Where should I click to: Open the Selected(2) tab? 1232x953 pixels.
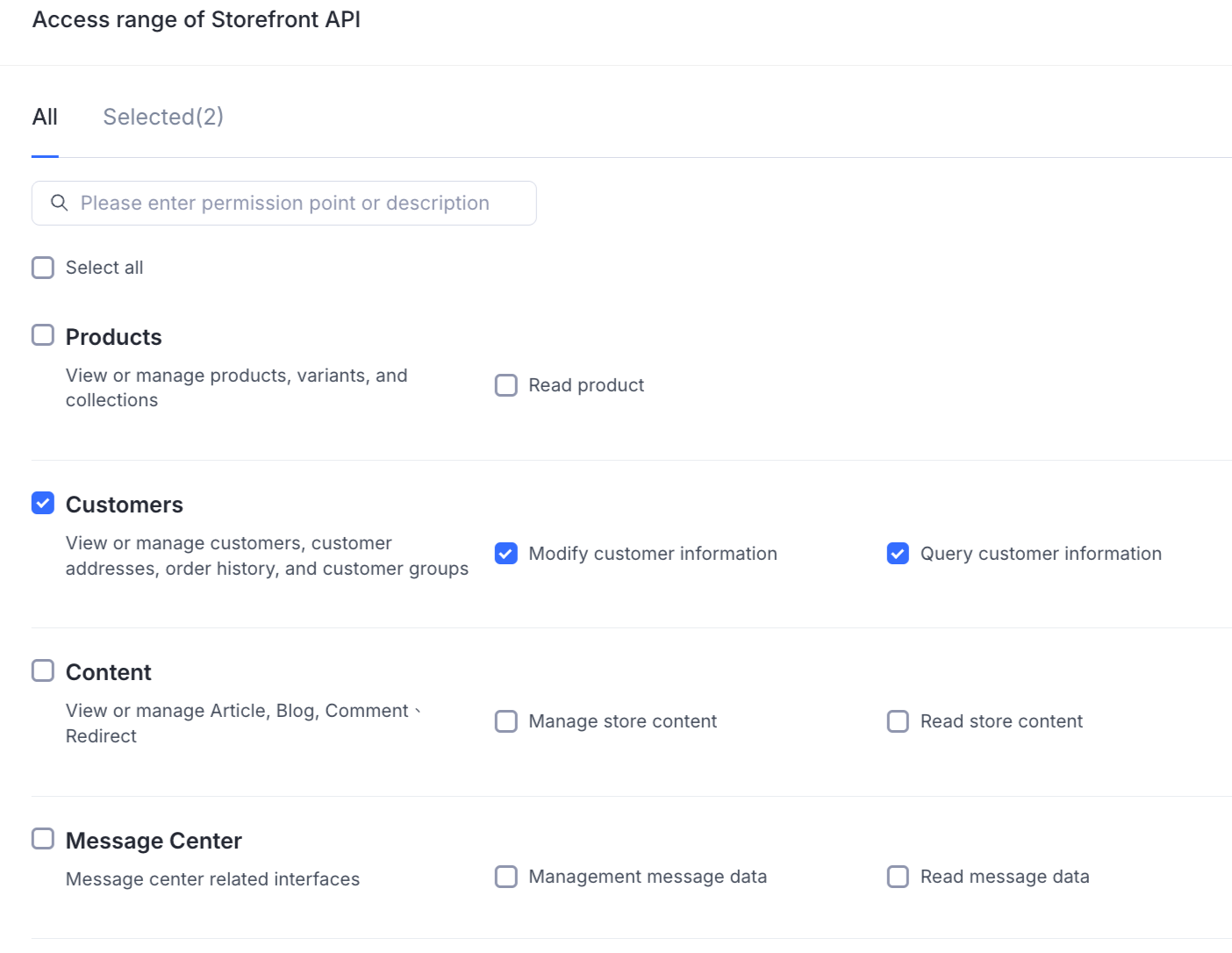(163, 117)
